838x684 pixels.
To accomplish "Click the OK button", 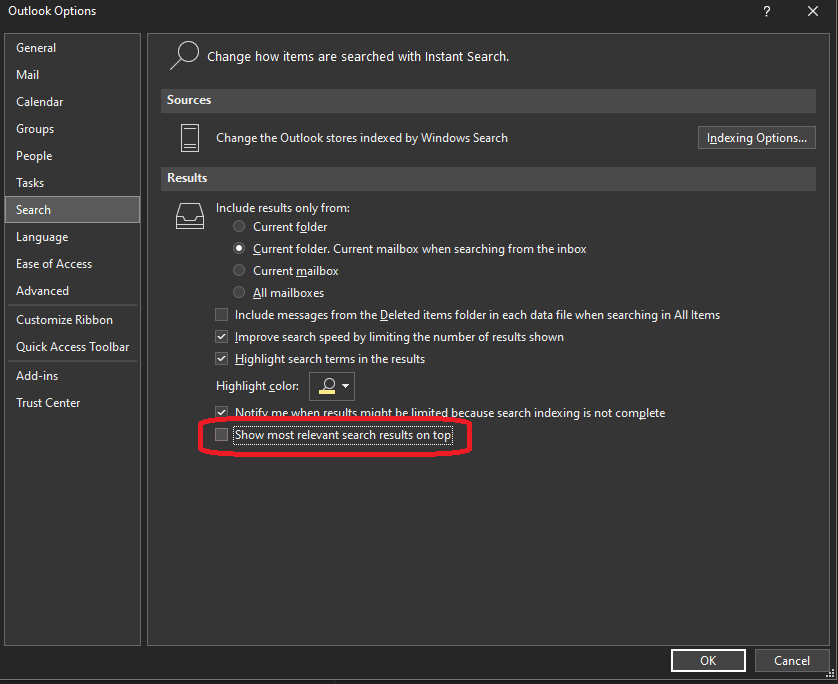I will pyautogui.click(x=708, y=660).
